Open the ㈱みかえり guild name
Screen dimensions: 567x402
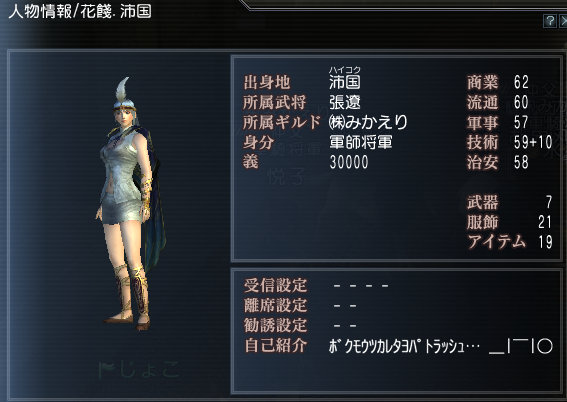point(368,122)
